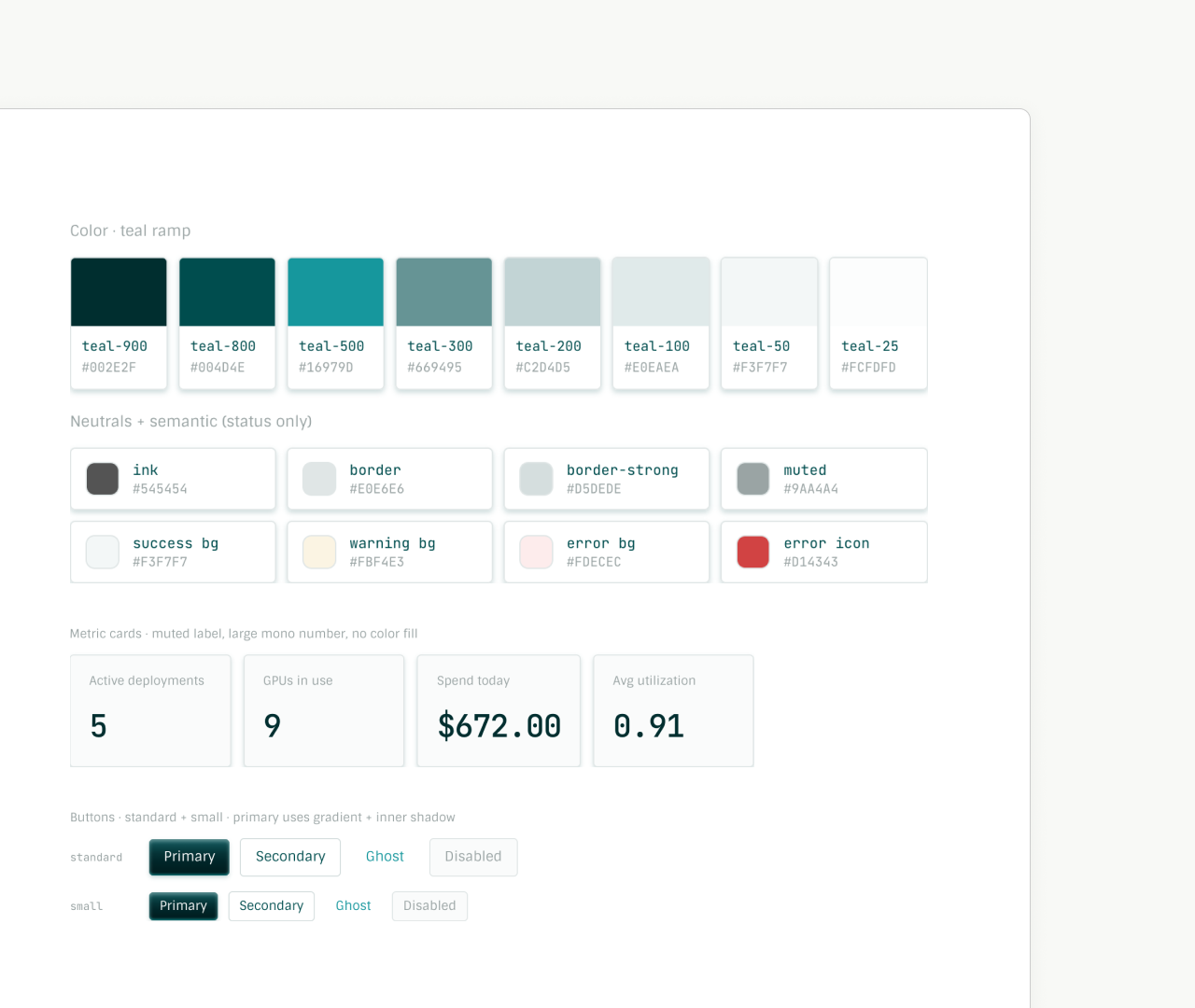Select the teal-25 swatch card
The image size is (1195, 1008).
(878, 323)
